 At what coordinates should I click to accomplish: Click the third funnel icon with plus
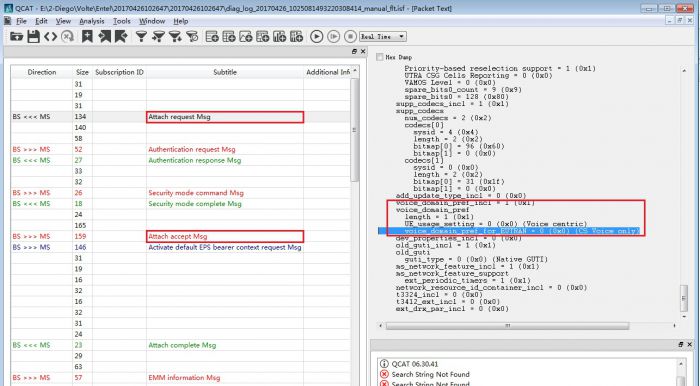point(175,37)
